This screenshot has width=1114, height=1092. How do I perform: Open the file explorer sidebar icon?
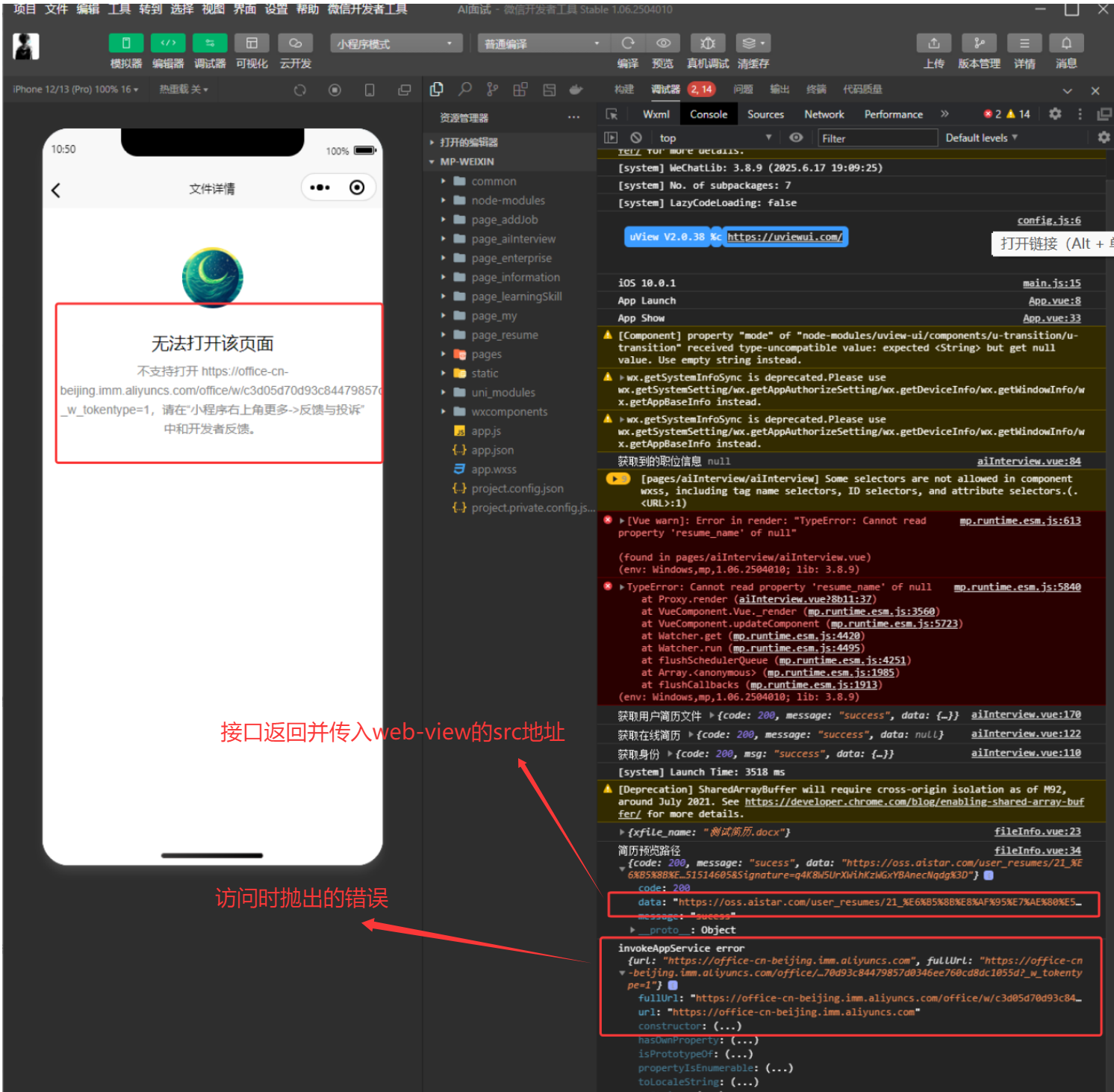(x=437, y=90)
